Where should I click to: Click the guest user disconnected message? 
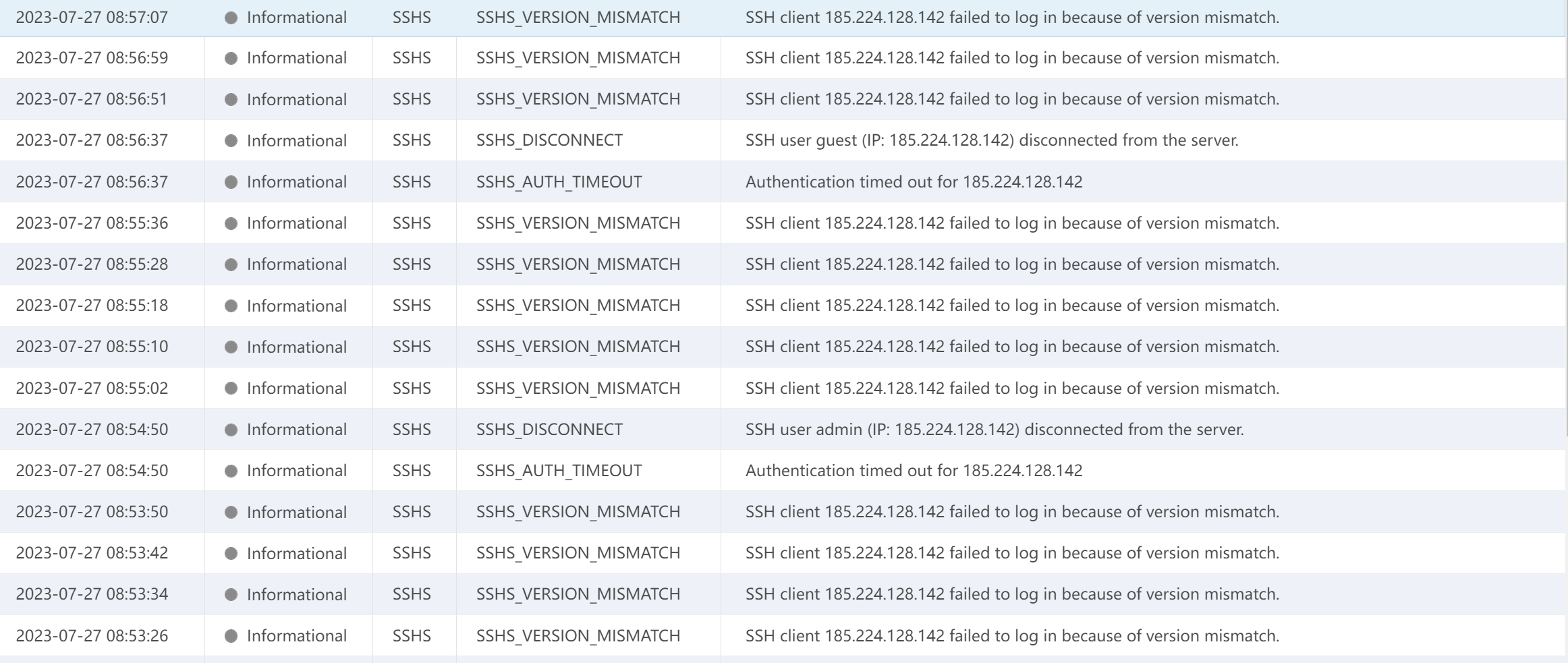[x=991, y=140]
